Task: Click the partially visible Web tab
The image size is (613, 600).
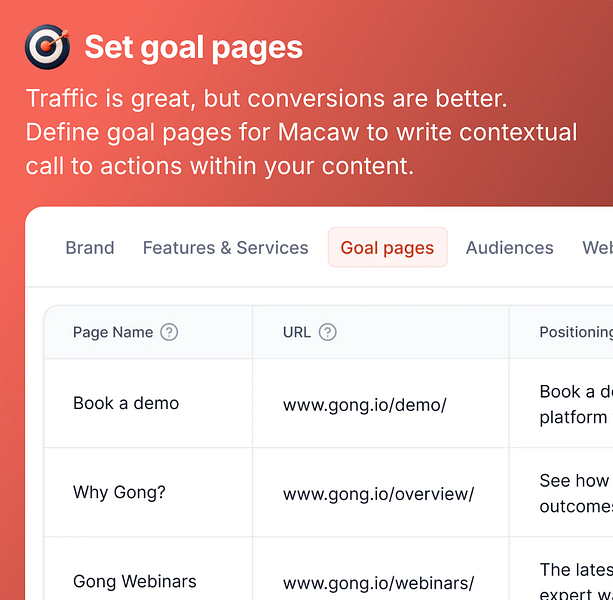Action: tap(597, 248)
